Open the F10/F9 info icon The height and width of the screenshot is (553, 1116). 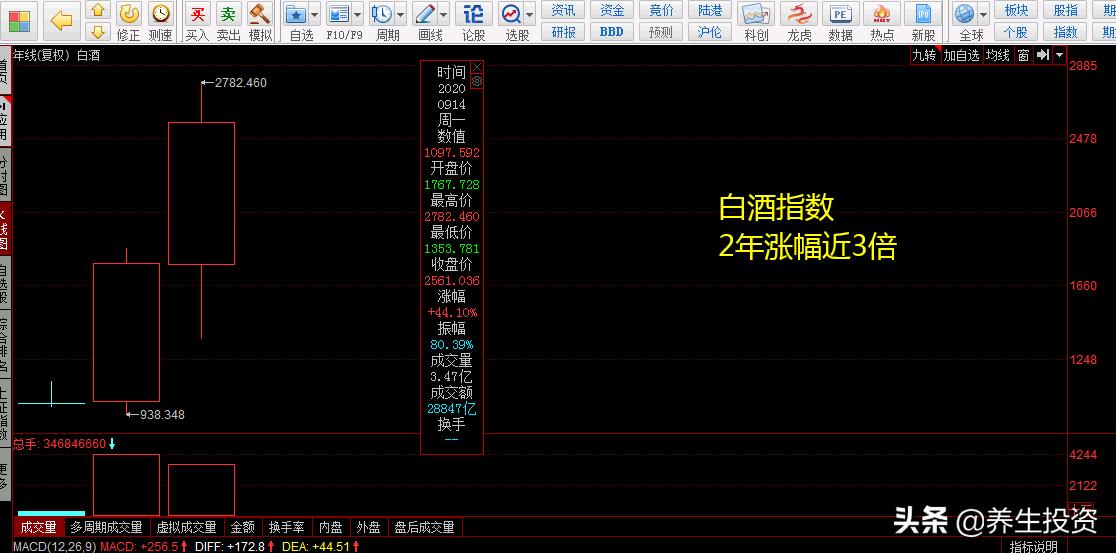click(x=339, y=14)
